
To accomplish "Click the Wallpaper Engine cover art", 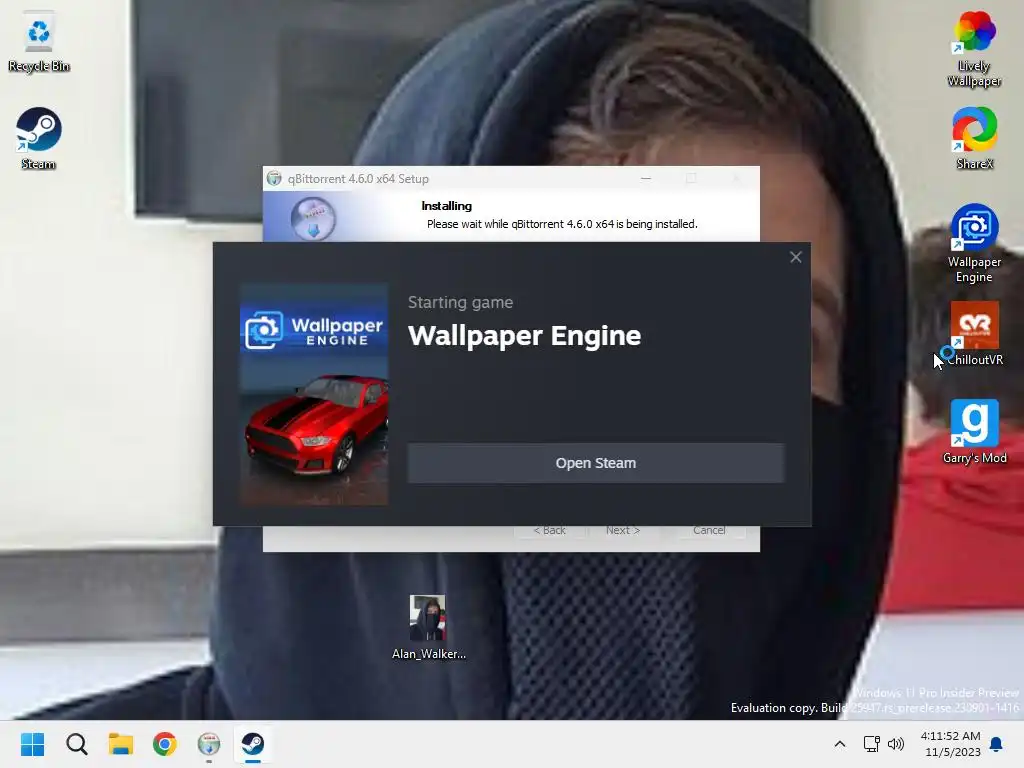I will [x=314, y=394].
